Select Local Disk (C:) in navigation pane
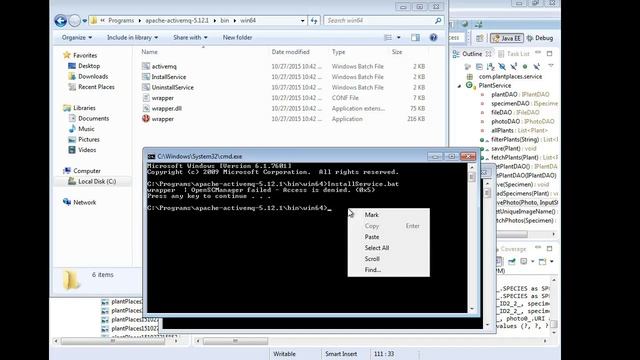 [x=92, y=181]
